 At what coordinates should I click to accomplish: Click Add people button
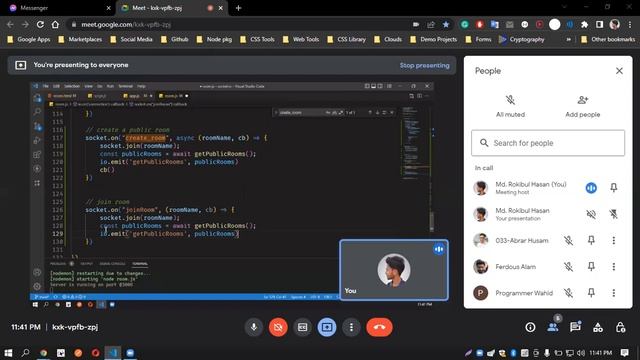tap(582, 106)
